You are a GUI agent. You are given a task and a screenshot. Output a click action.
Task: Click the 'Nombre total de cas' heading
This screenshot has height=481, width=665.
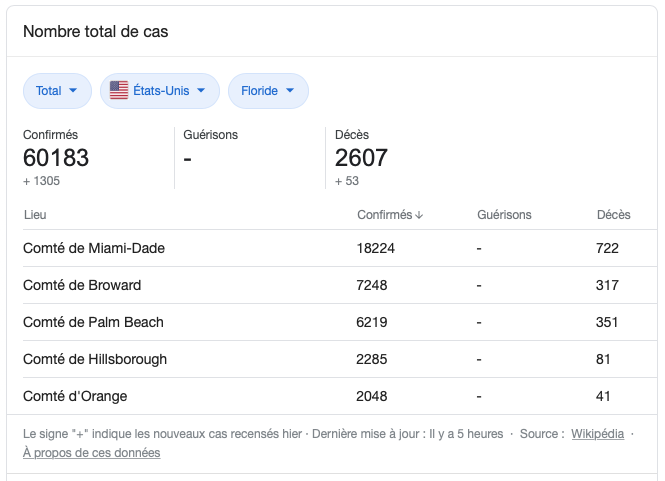(96, 32)
